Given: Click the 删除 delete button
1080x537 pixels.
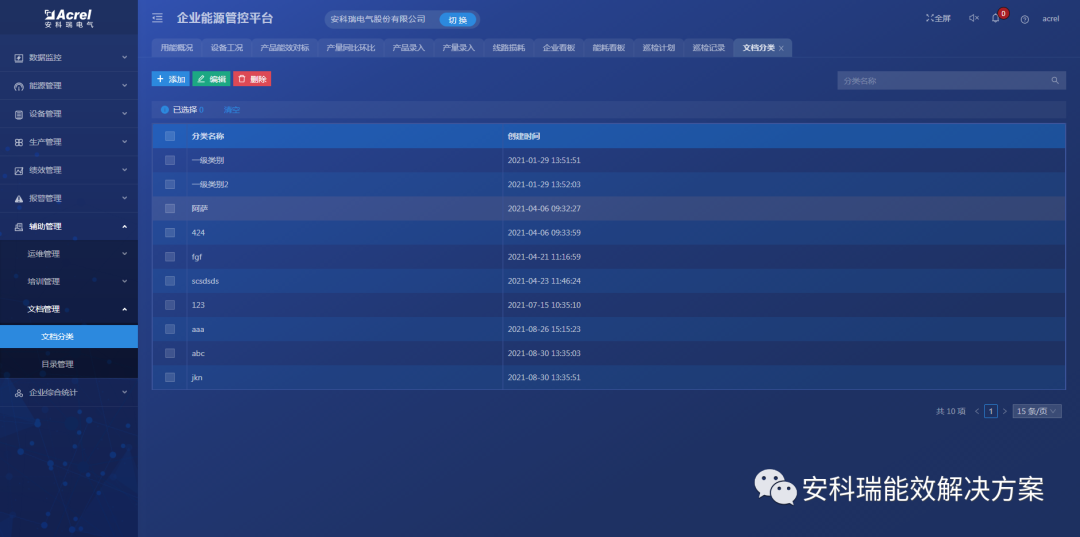Looking at the screenshot, I should click(252, 79).
